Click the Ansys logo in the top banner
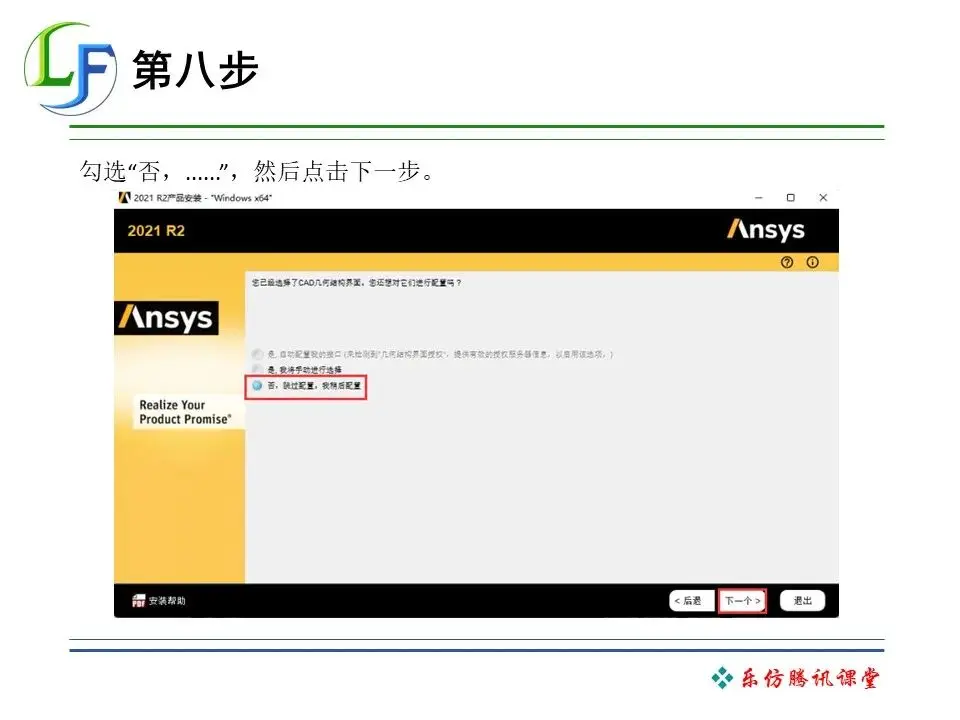Screen dimensions: 960x720 tap(765, 230)
